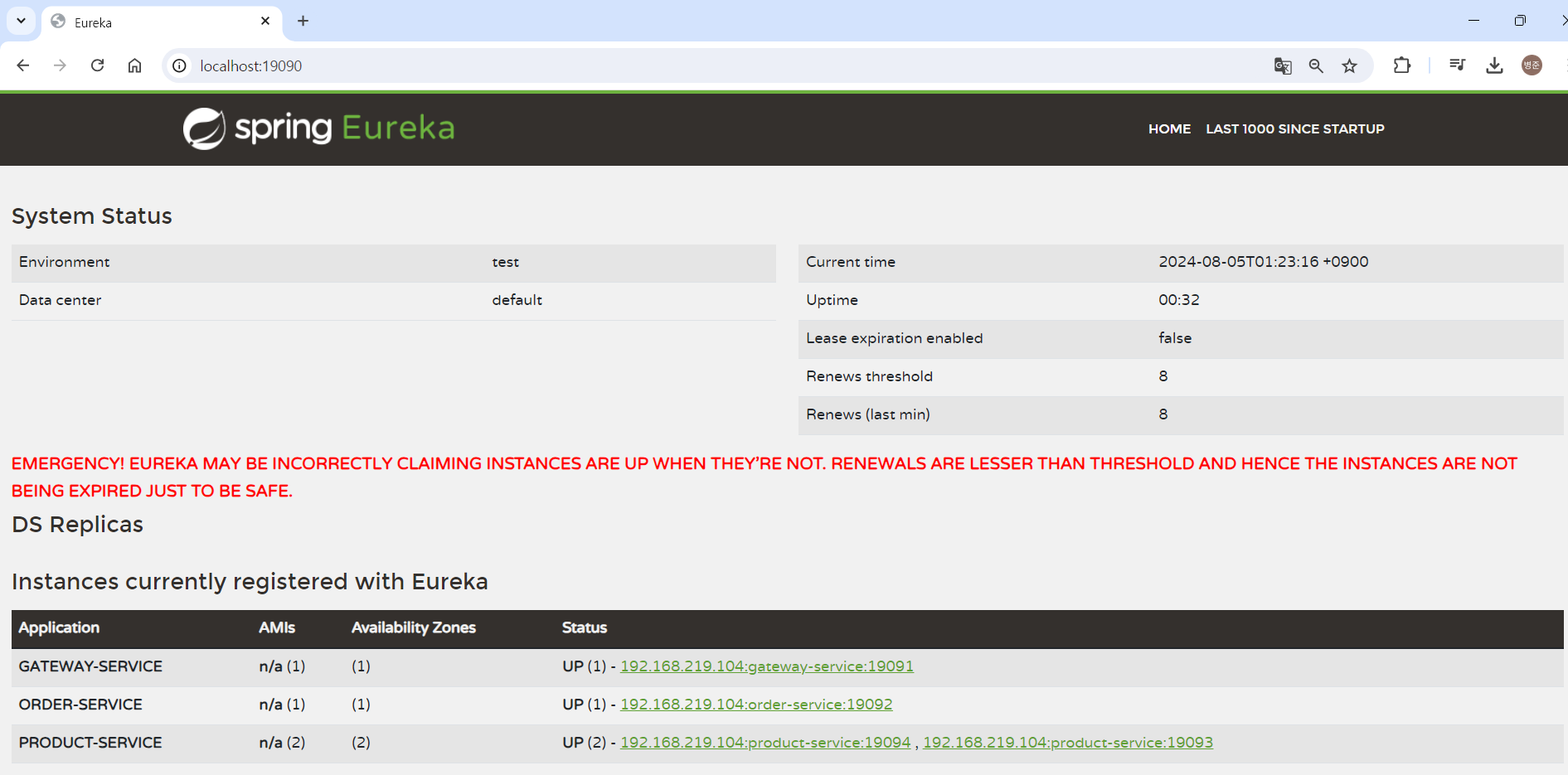This screenshot has width=1568, height=775.
Task: Minimize the browser window
Action: point(1473,21)
